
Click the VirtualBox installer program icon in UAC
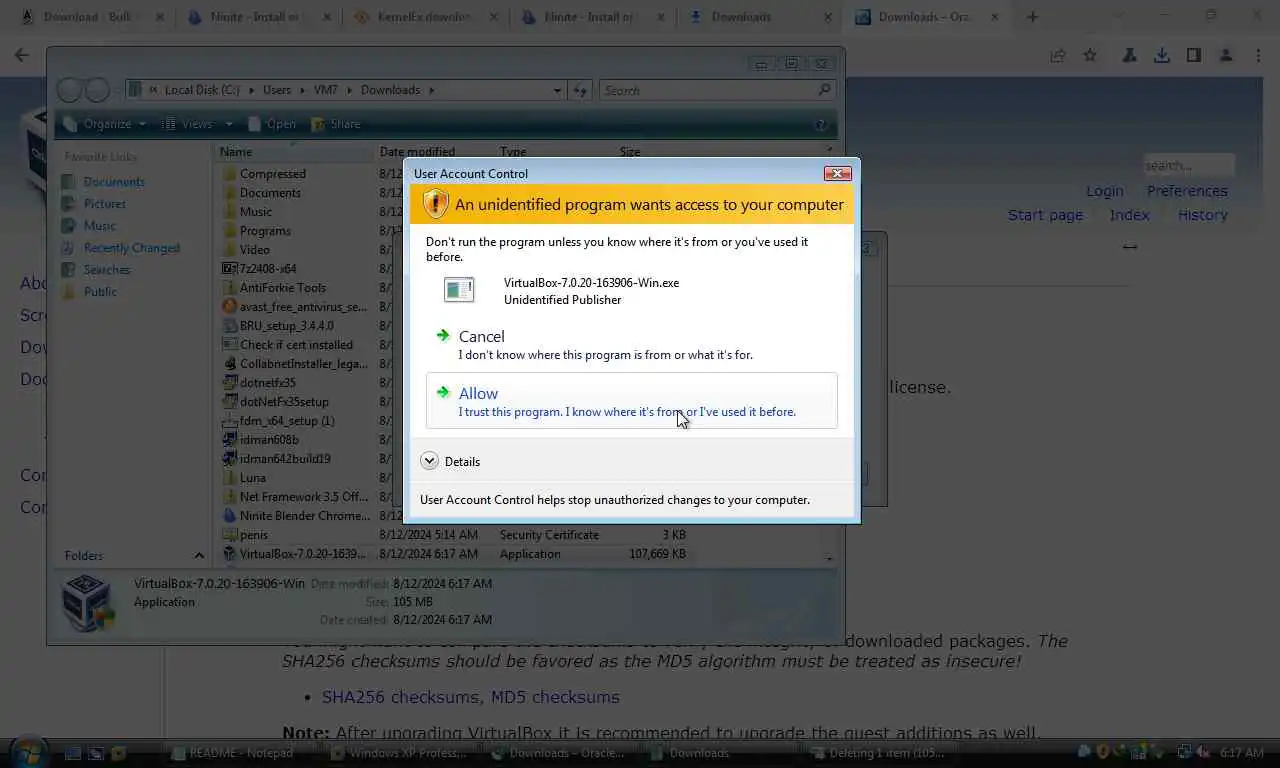tap(459, 290)
